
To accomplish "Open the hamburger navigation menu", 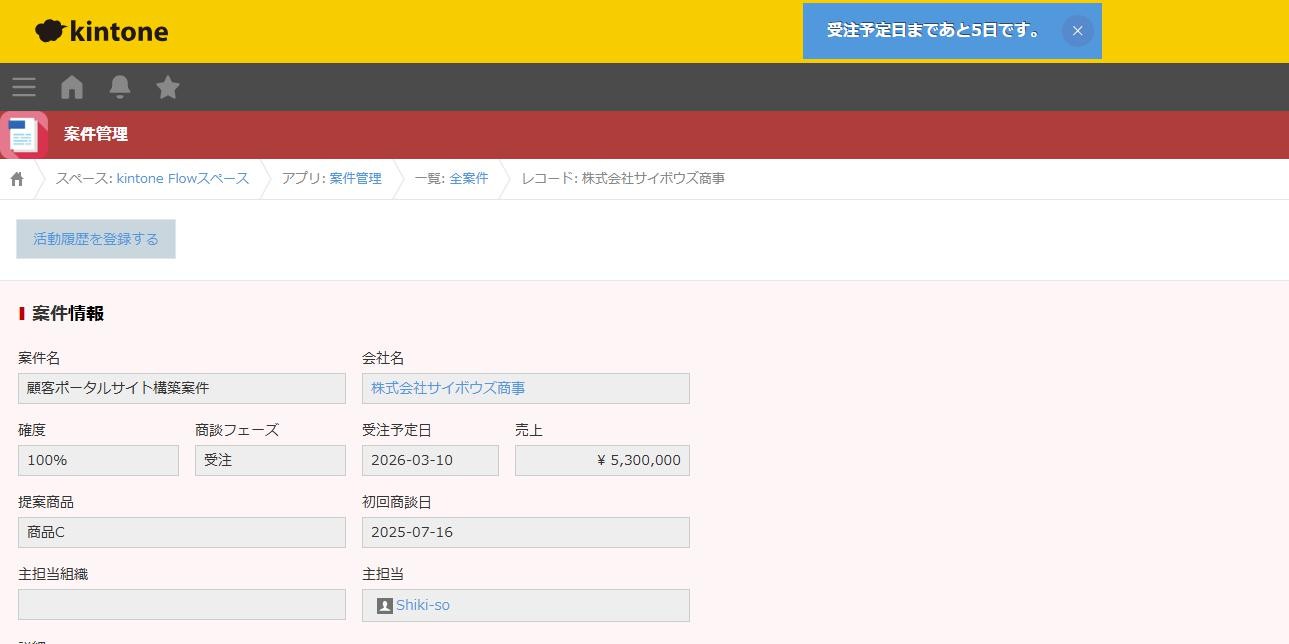I will point(23,86).
